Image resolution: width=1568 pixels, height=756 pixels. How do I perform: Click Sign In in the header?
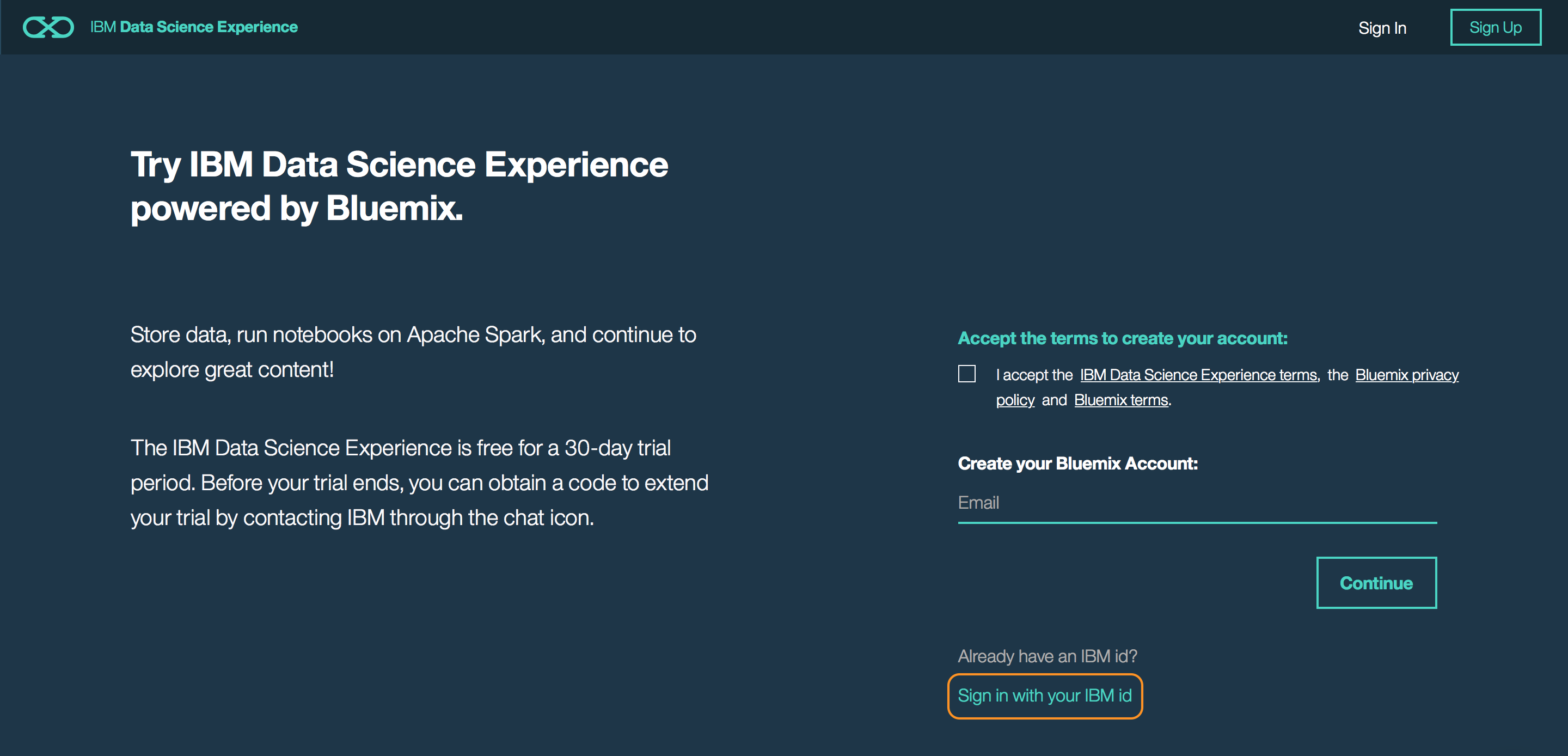(1382, 28)
